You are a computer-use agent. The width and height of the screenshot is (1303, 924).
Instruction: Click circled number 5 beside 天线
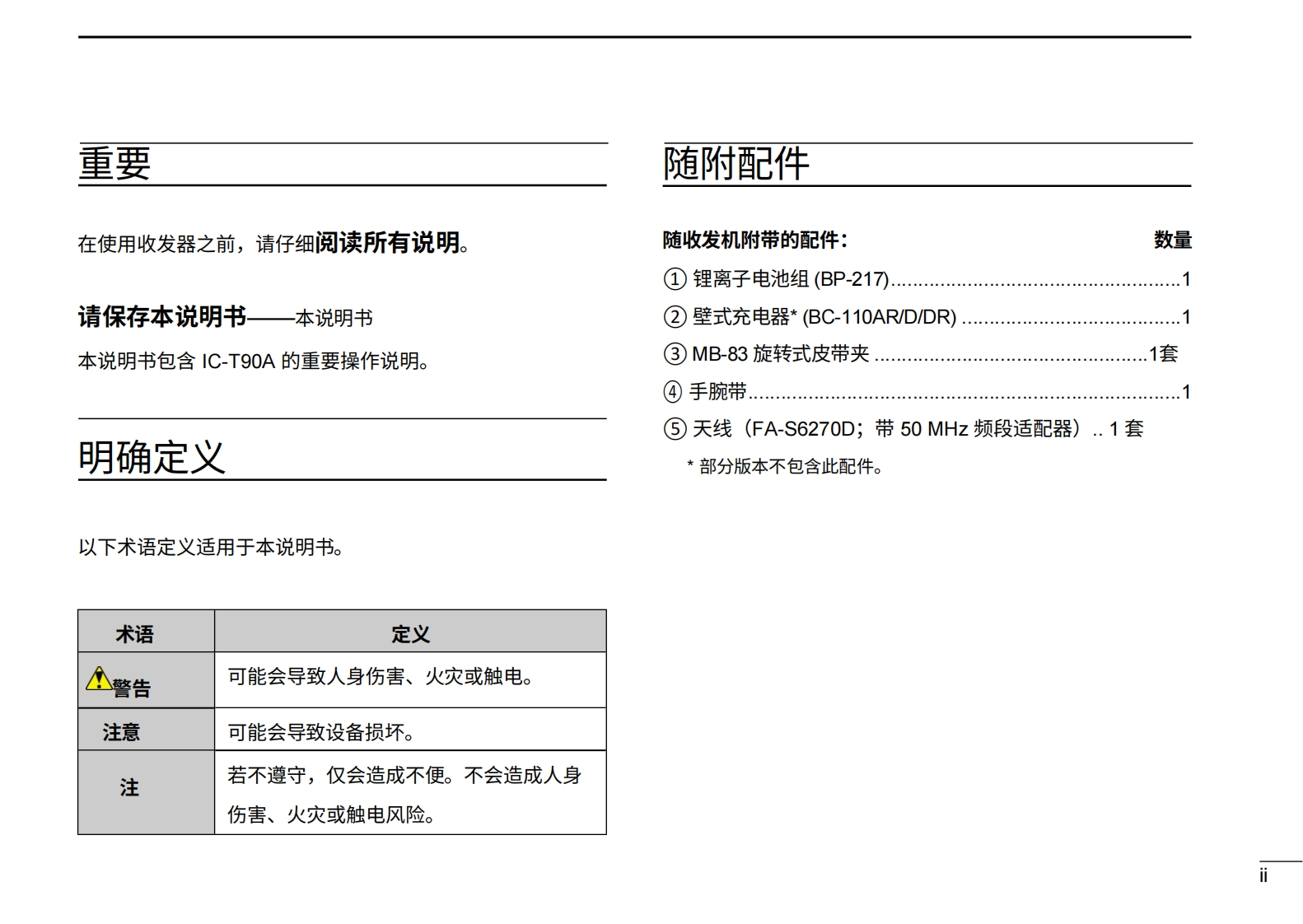tap(675, 429)
